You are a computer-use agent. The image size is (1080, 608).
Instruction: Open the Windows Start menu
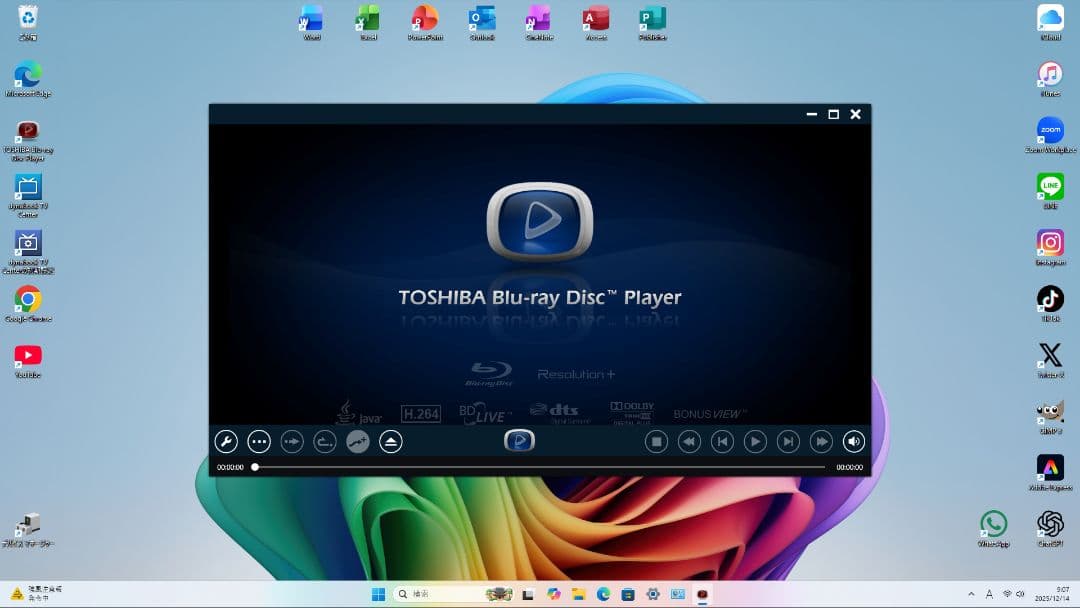click(x=378, y=593)
